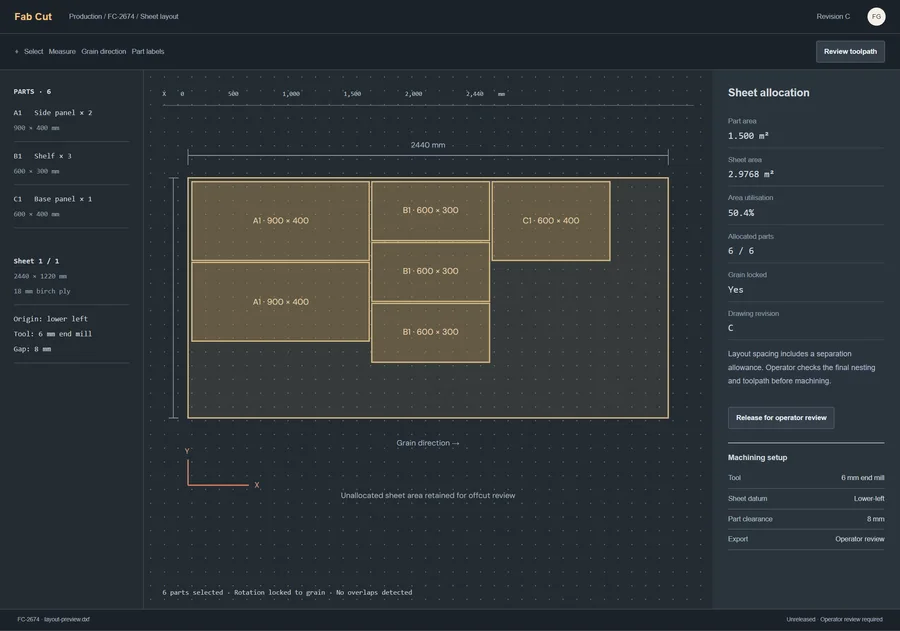Screen dimensions: 900x631
Task: Click the Sheet 1 / 1 entry
Action: 36,261
